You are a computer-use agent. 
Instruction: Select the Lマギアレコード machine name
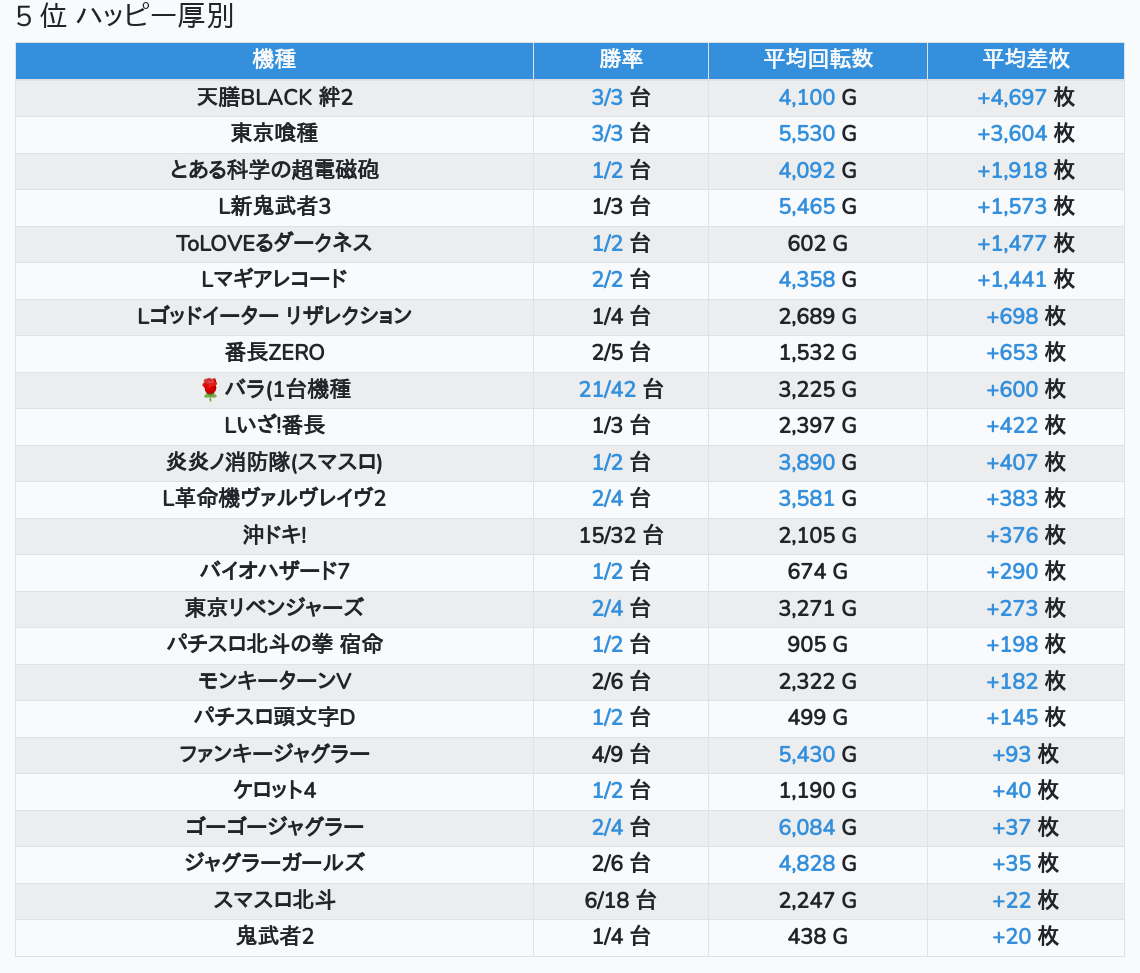coord(274,279)
